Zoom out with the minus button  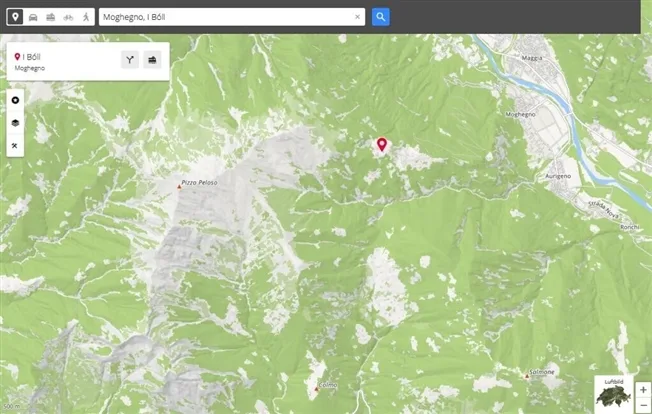(643, 405)
